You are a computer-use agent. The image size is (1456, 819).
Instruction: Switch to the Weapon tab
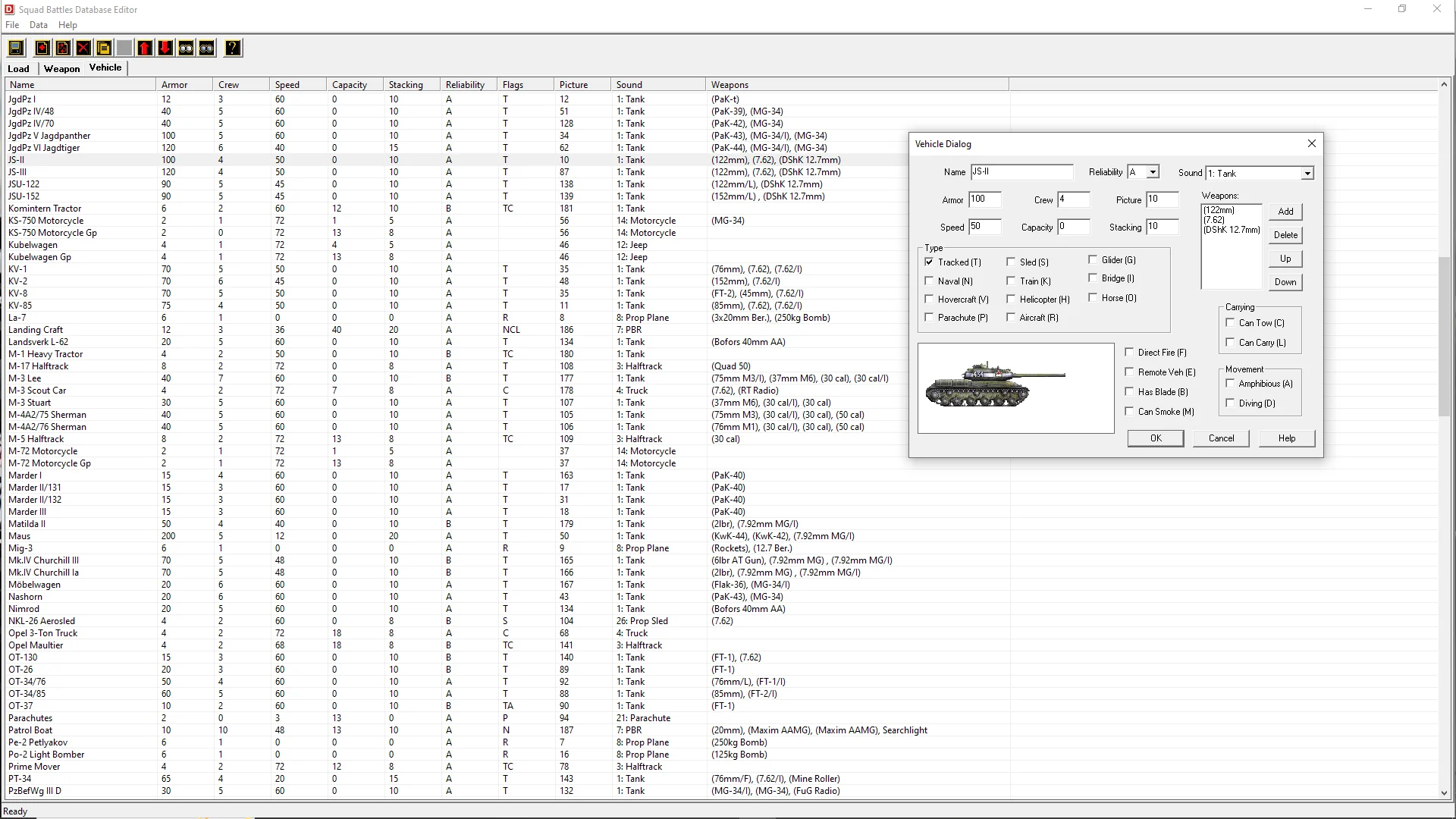point(61,68)
